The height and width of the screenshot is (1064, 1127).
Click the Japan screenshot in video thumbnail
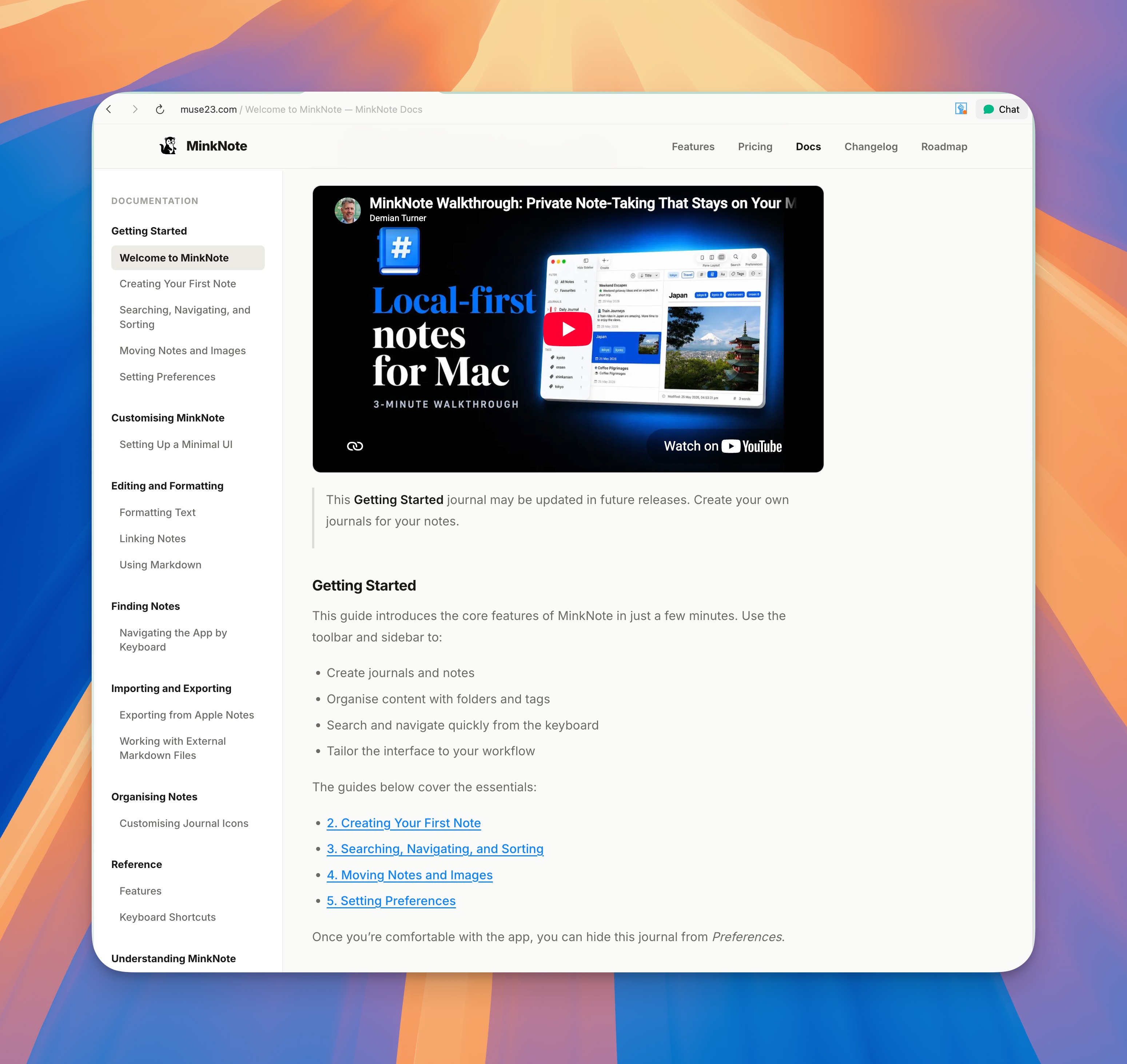713,348
